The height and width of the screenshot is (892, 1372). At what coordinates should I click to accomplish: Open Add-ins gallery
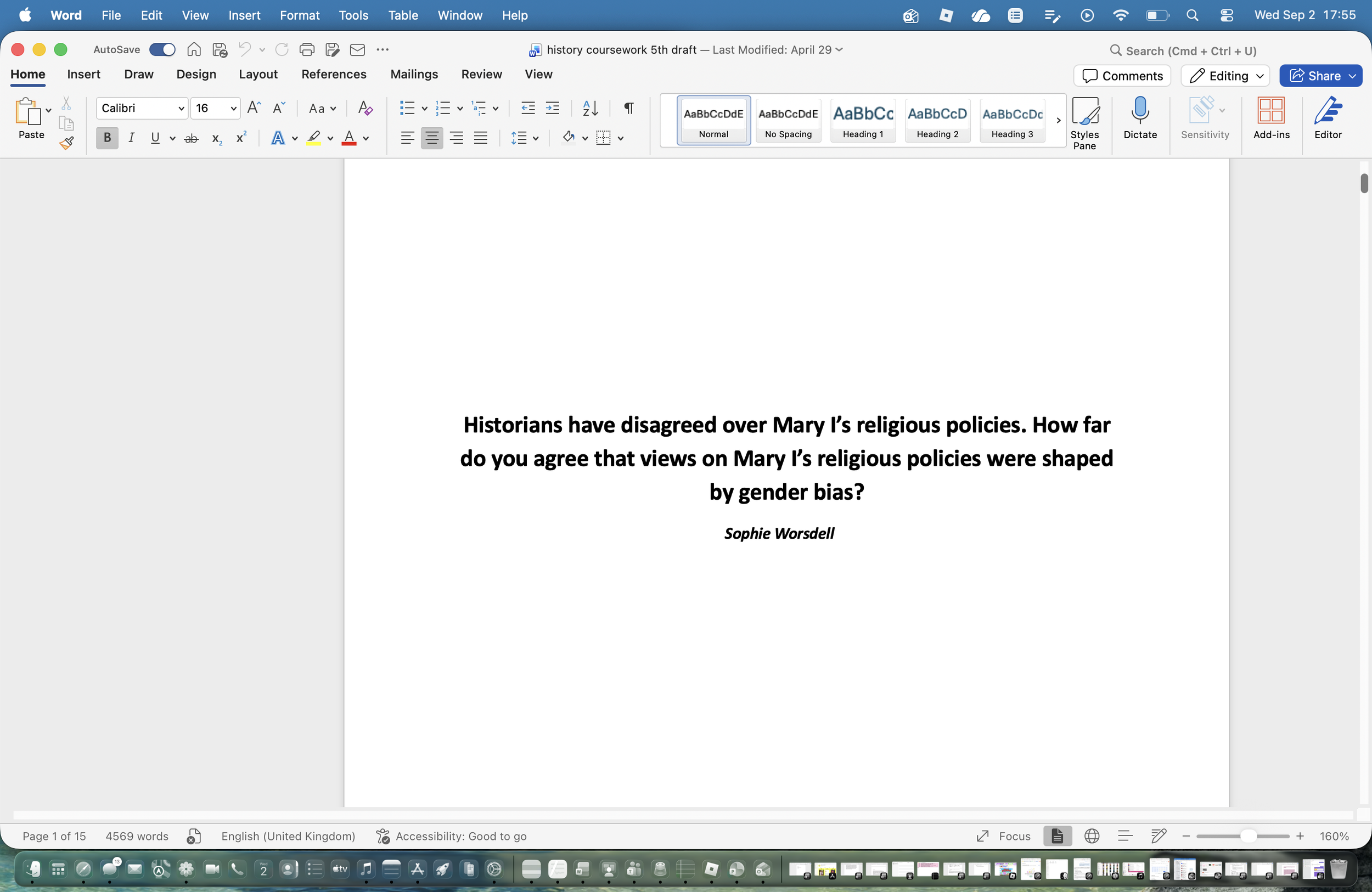(1271, 118)
